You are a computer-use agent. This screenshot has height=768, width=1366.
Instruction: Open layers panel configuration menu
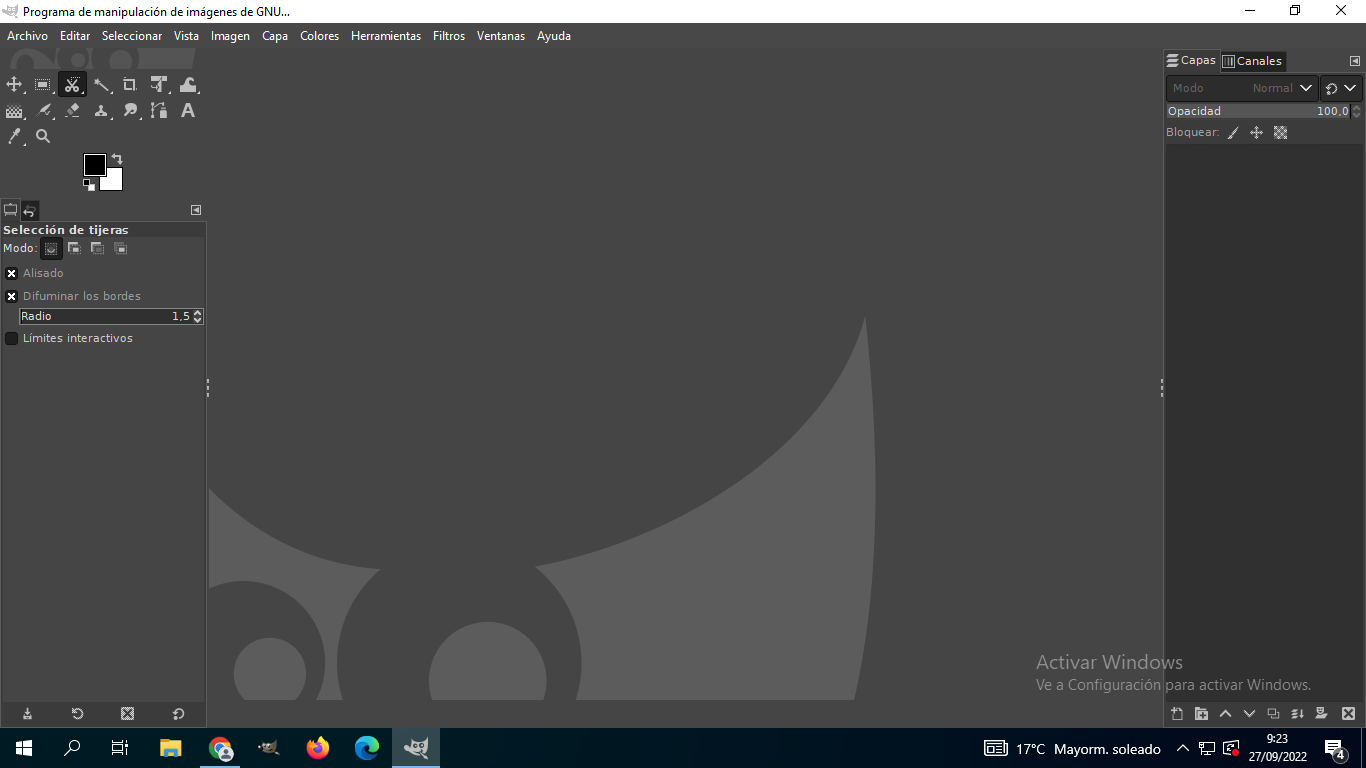coord(1355,61)
